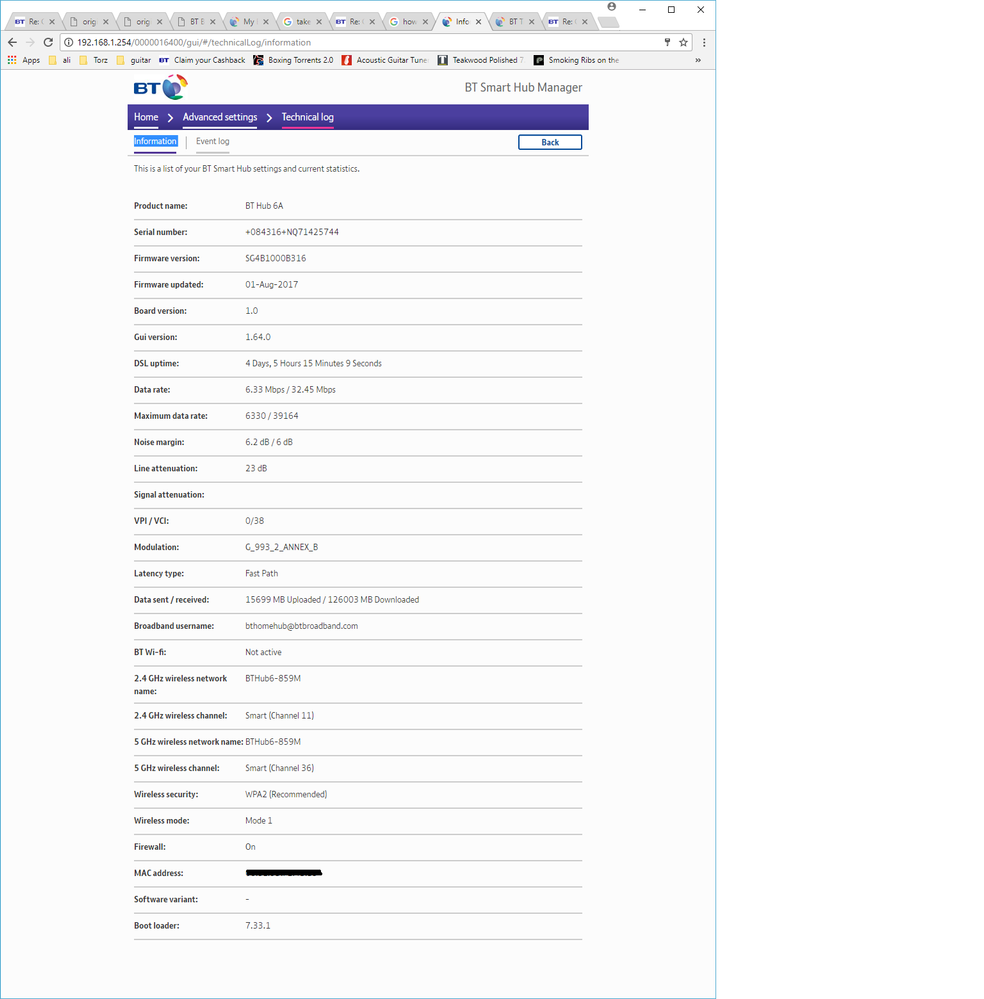Image resolution: width=984 pixels, height=999 pixels.
Task: Go to Home in breadcrumb
Action: [146, 117]
